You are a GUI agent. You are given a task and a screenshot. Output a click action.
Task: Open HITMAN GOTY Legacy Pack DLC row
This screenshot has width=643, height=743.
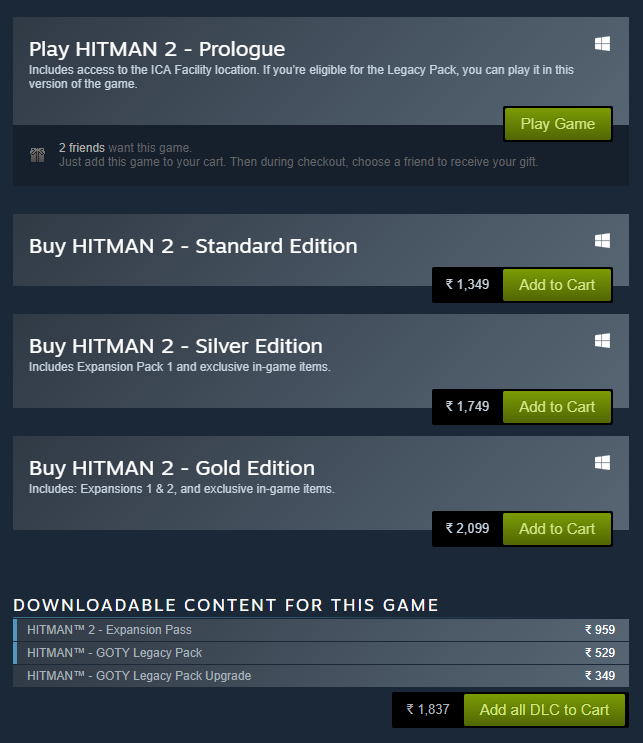tap(321, 653)
